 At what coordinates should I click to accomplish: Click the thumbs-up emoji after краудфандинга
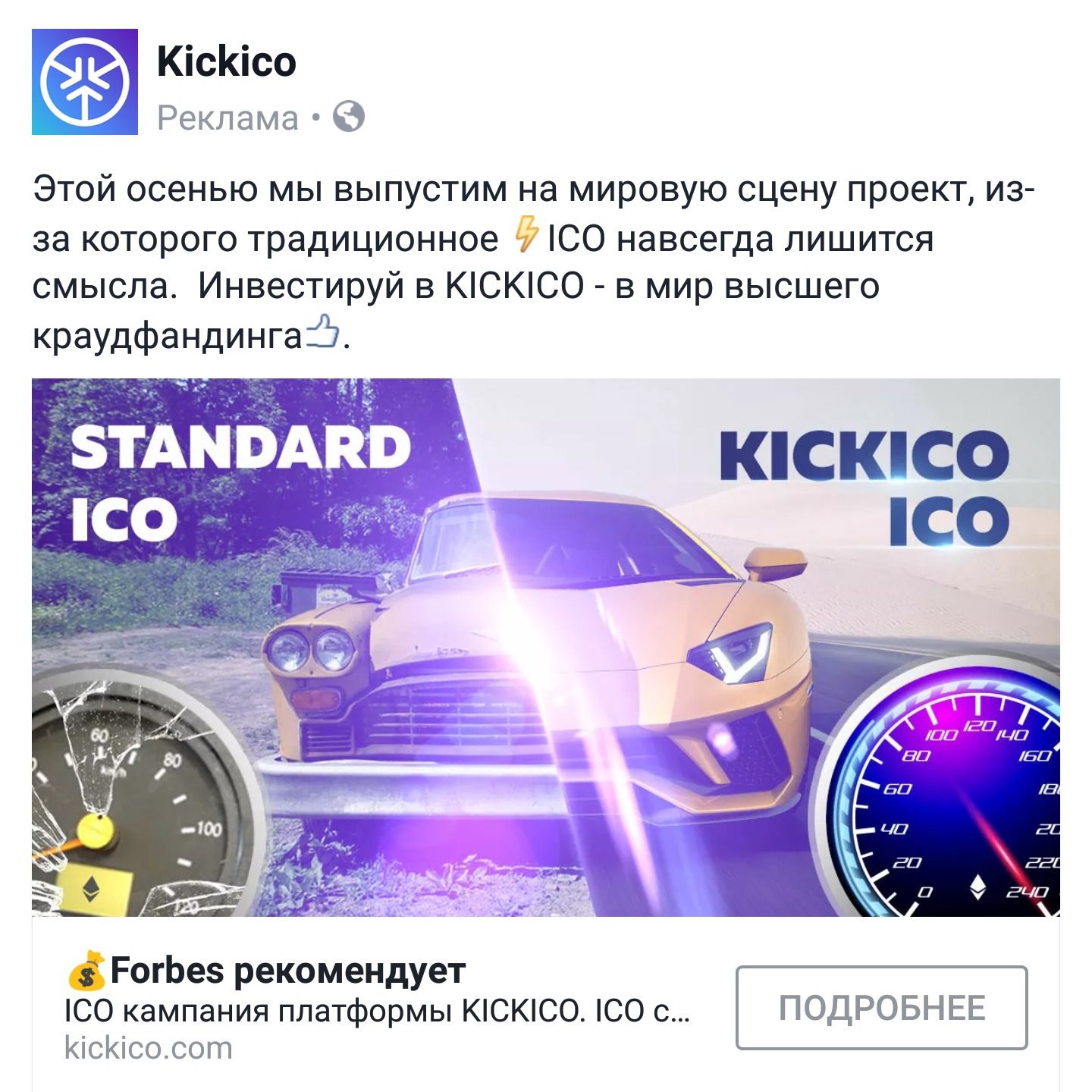coord(322,332)
